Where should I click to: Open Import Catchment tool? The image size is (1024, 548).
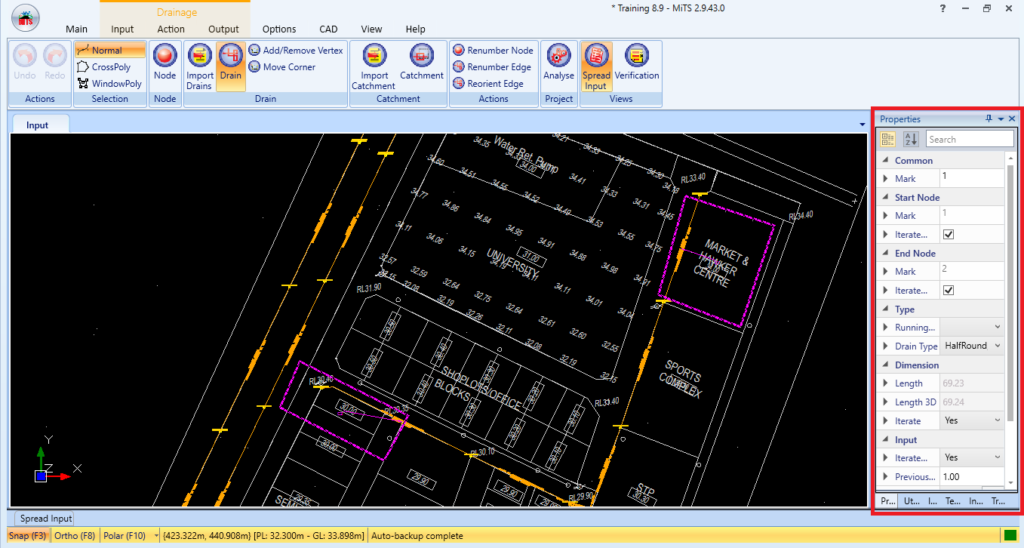[x=374, y=67]
